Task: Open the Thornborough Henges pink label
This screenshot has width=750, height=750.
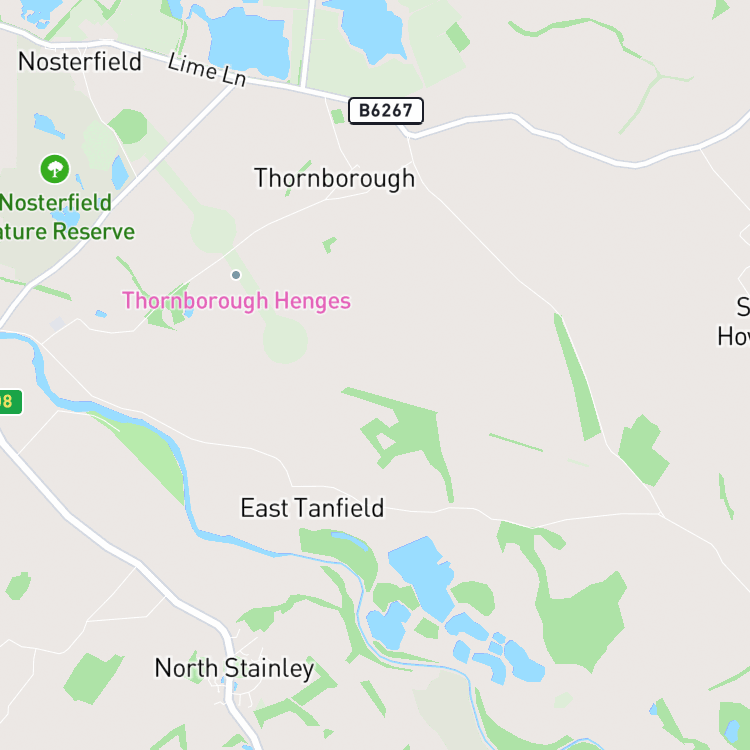Action: [x=237, y=301]
